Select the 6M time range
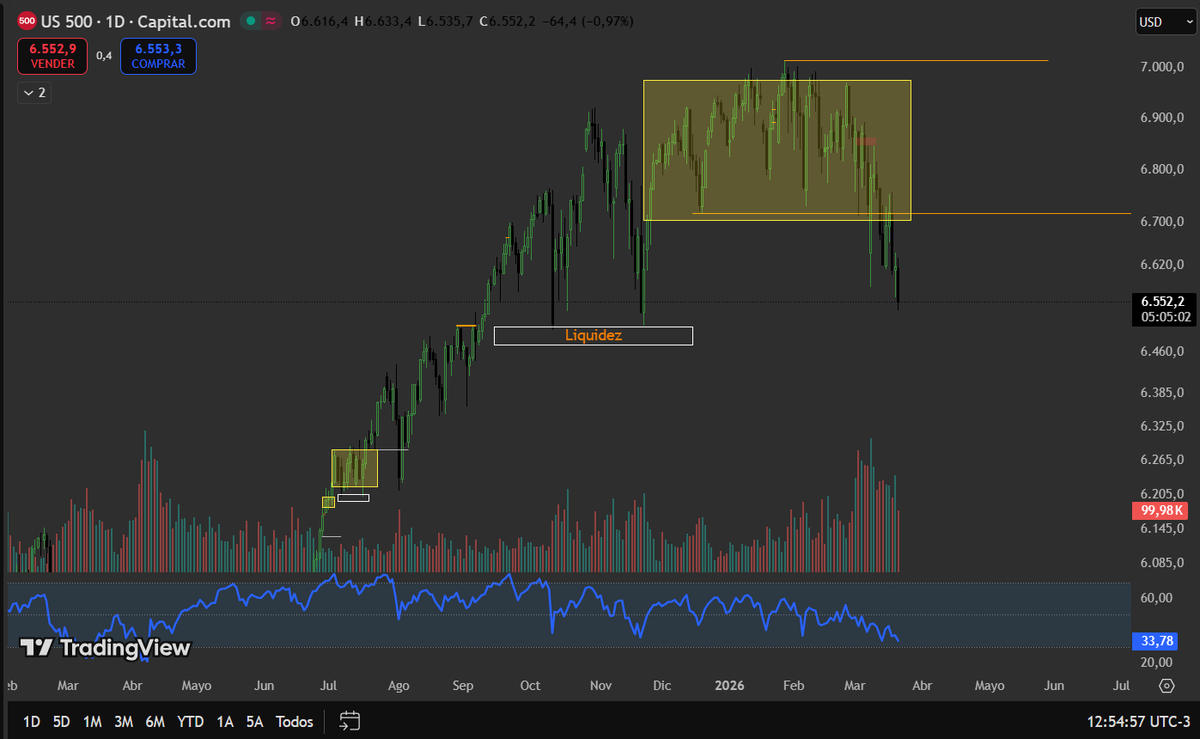Image resolution: width=1200 pixels, height=739 pixels. (x=155, y=722)
